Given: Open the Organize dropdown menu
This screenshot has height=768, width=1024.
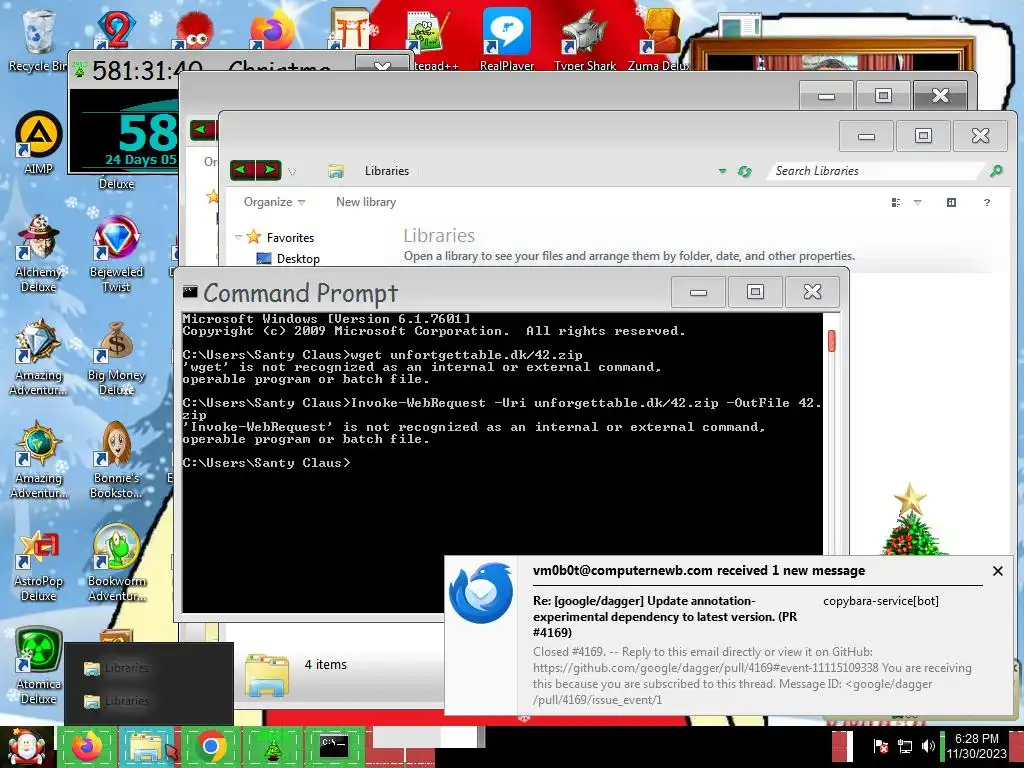Looking at the screenshot, I should click(274, 202).
